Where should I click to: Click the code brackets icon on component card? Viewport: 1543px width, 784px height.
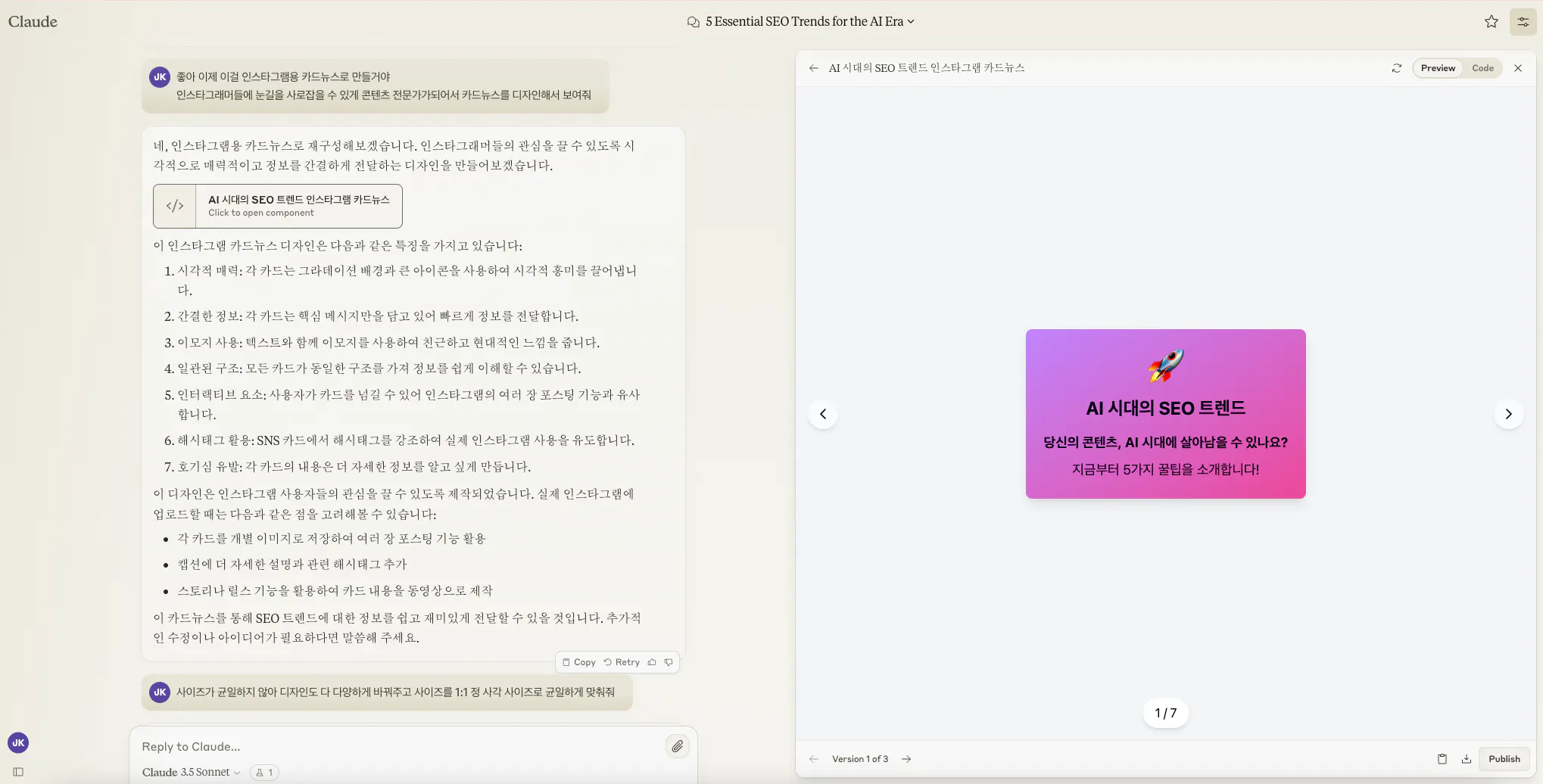tap(175, 206)
